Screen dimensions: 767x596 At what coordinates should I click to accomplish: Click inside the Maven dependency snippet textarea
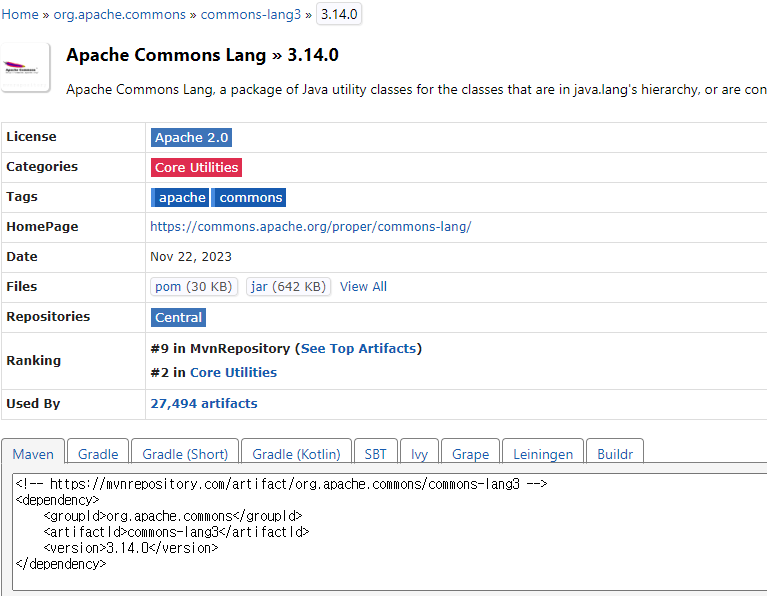click(389, 532)
